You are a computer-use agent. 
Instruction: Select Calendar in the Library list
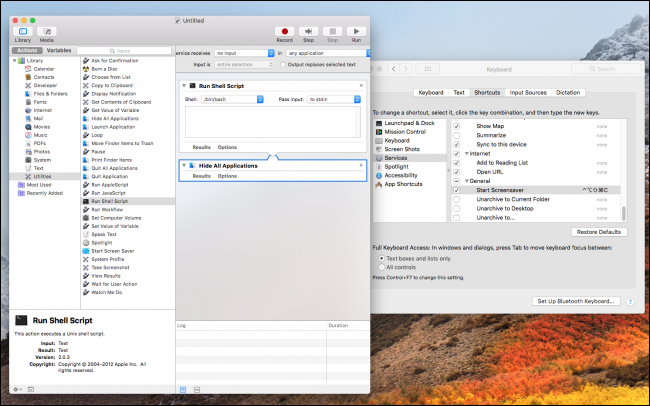click(x=44, y=69)
